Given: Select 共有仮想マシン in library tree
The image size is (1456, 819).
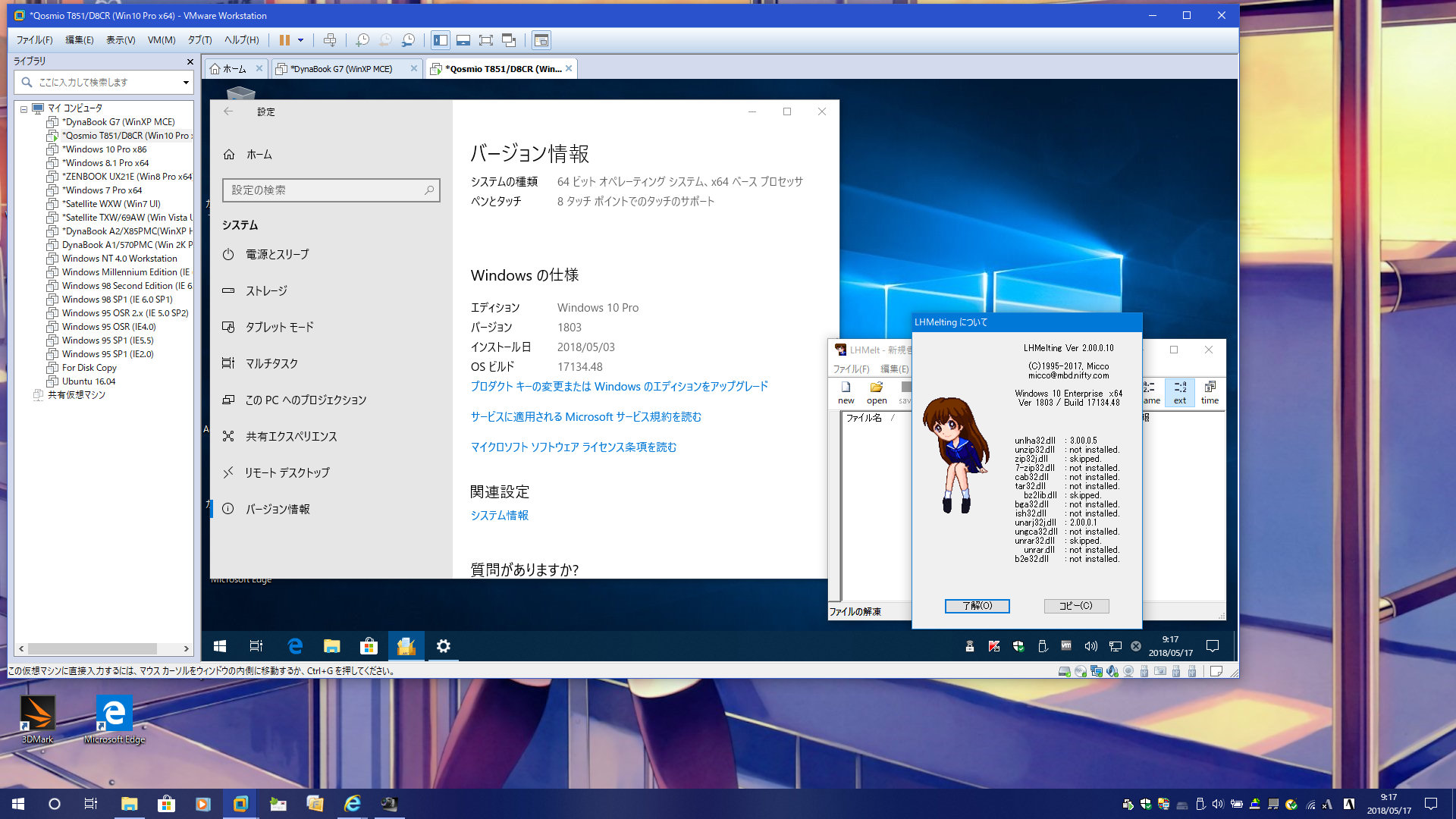Looking at the screenshot, I should click(x=76, y=395).
